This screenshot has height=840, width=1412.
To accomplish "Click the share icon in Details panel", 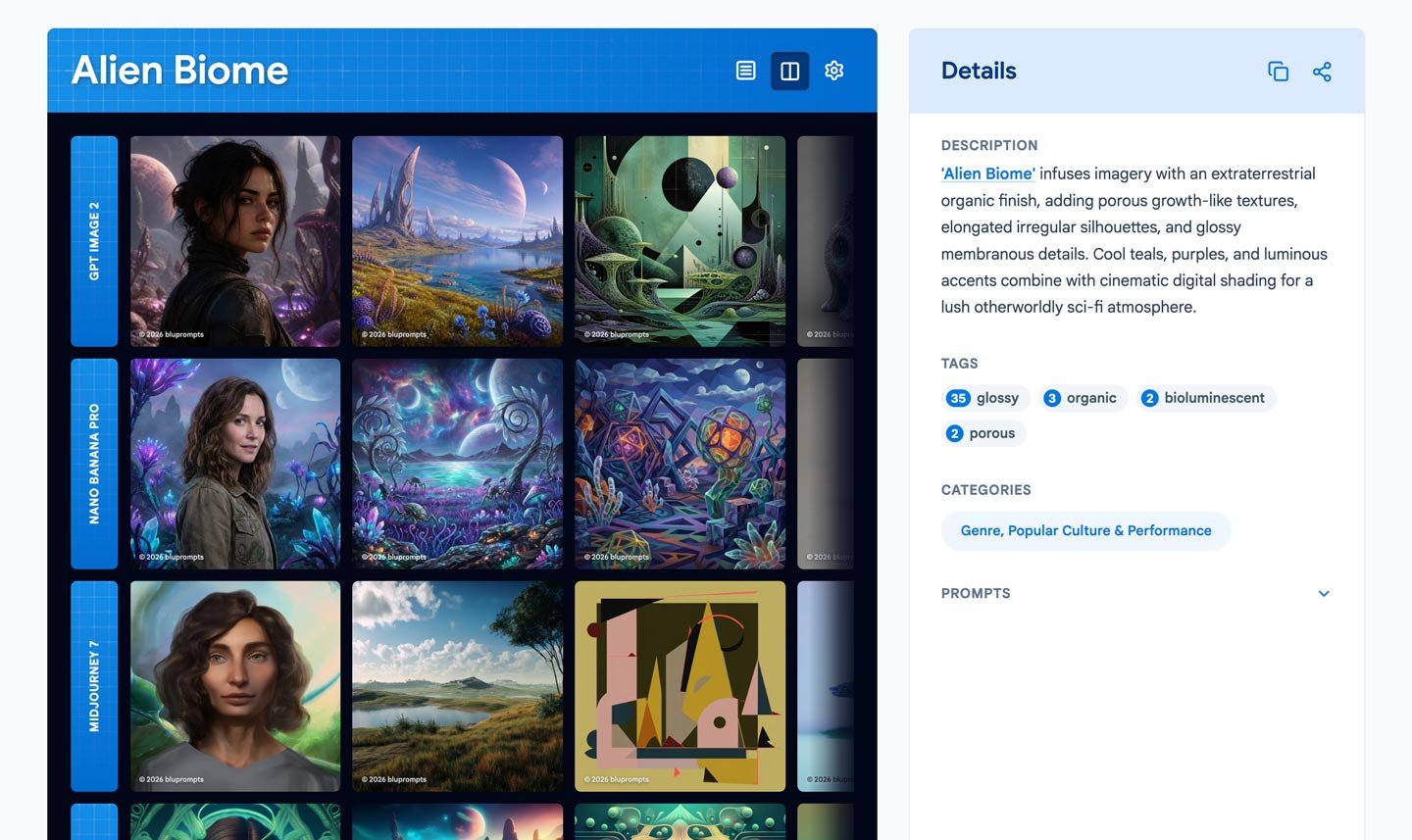I will (x=1322, y=72).
